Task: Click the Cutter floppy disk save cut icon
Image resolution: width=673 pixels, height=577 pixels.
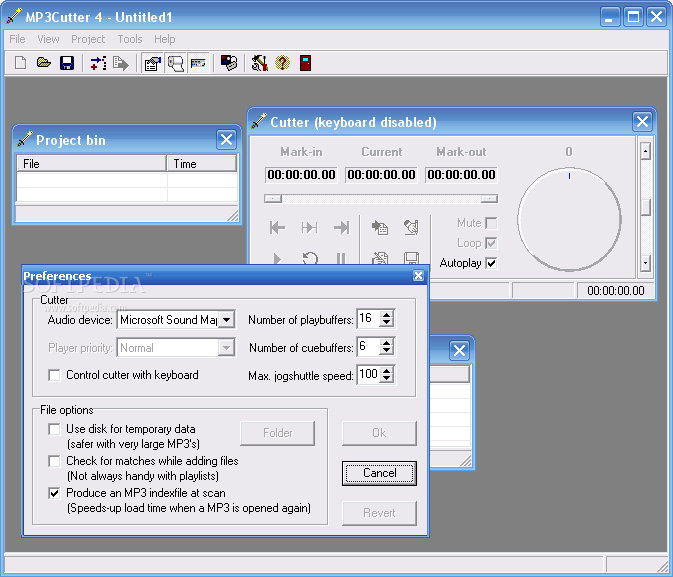Action: [411, 258]
